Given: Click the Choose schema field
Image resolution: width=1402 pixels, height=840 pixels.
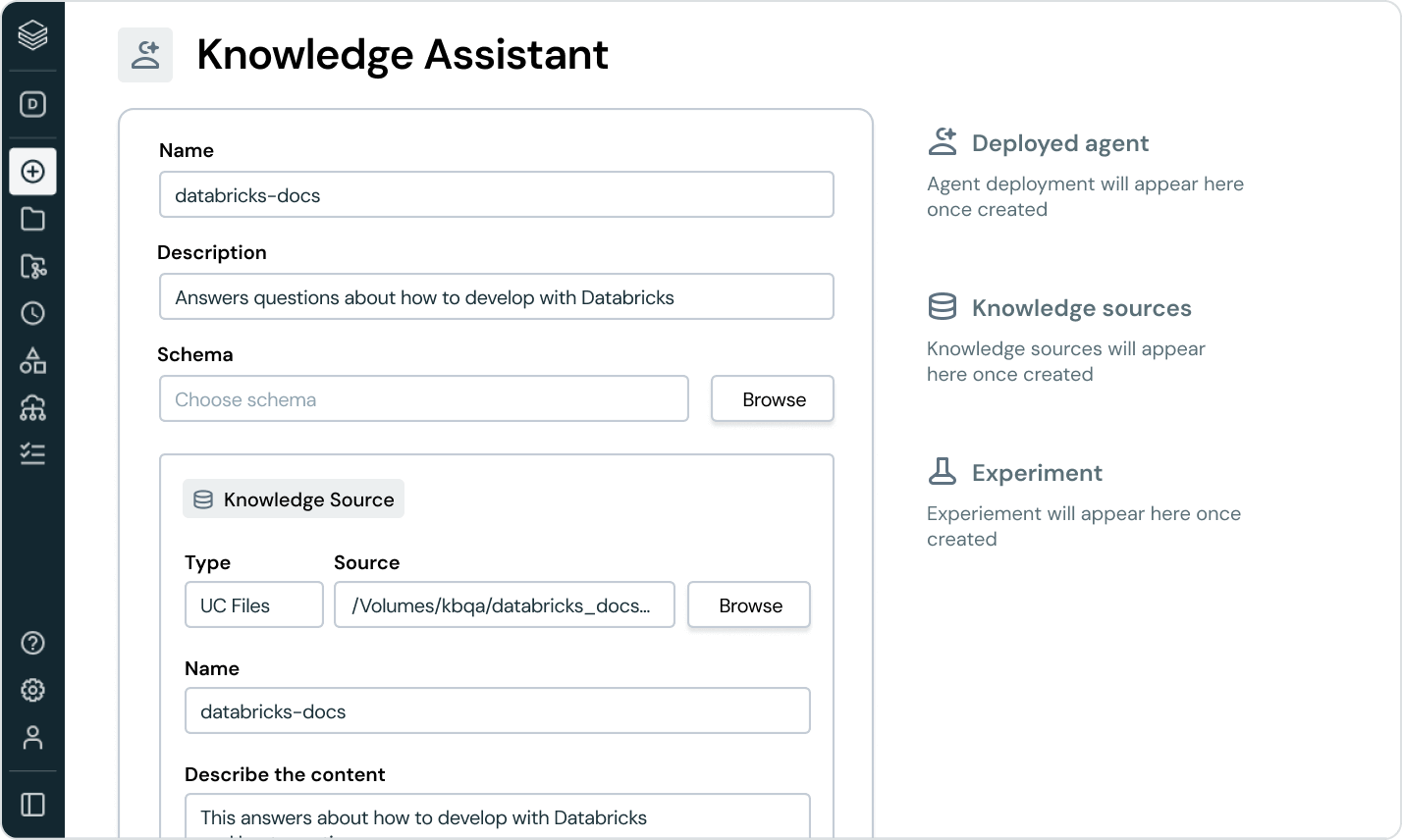Looking at the screenshot, I should [423, 399].
